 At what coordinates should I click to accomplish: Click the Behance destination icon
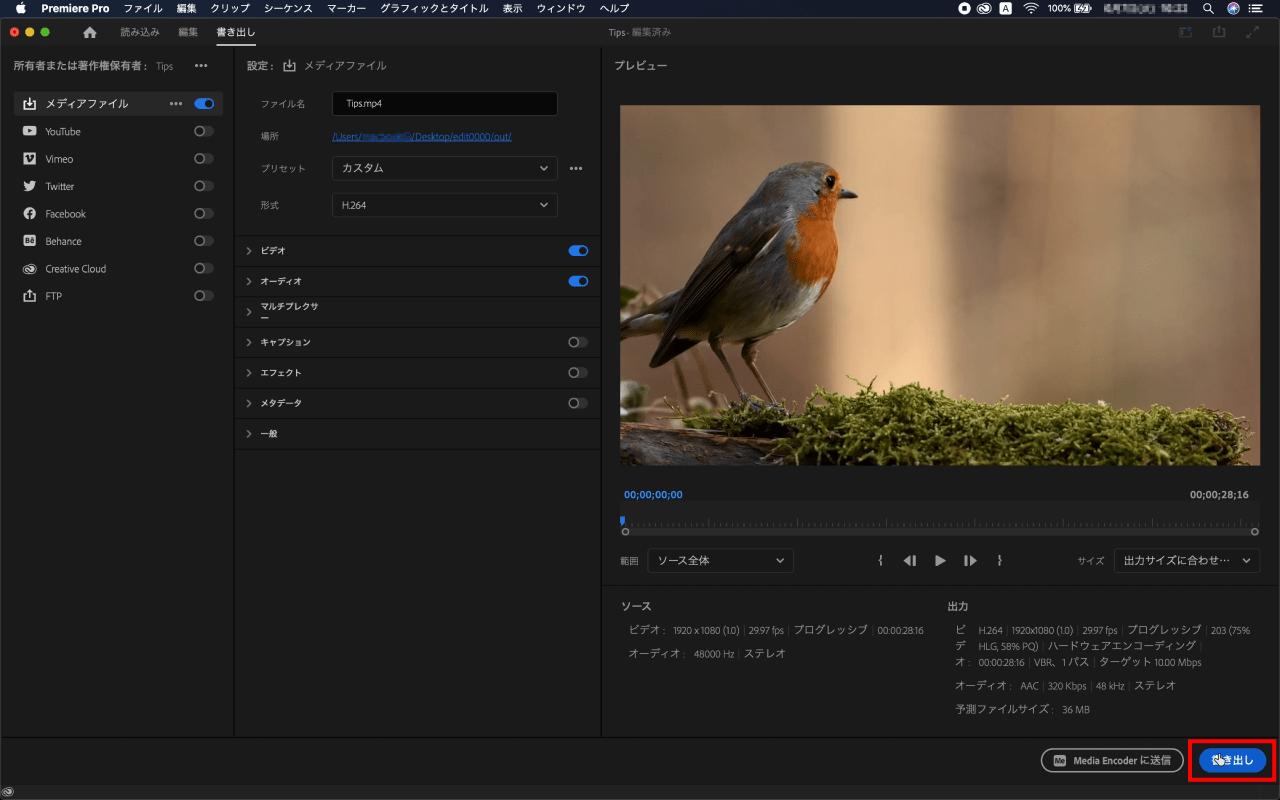click(29, 241)
